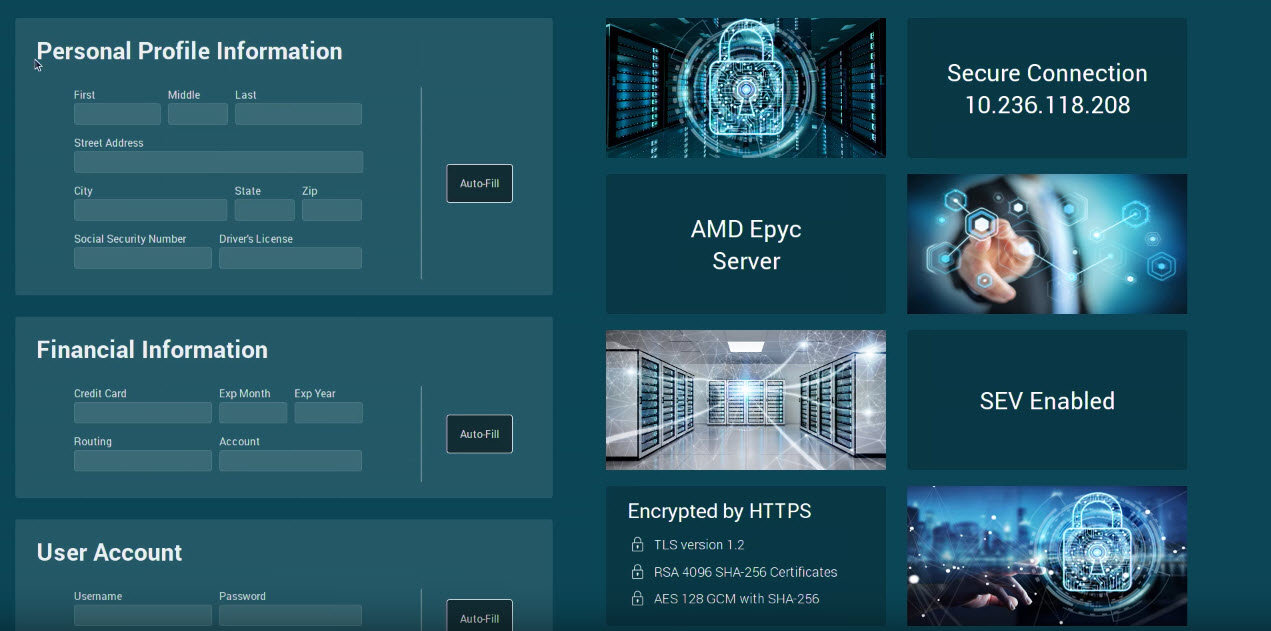Auto-Fill the User Account form
The width and height of the screenshot is (1271, 631).
point(479,615)
